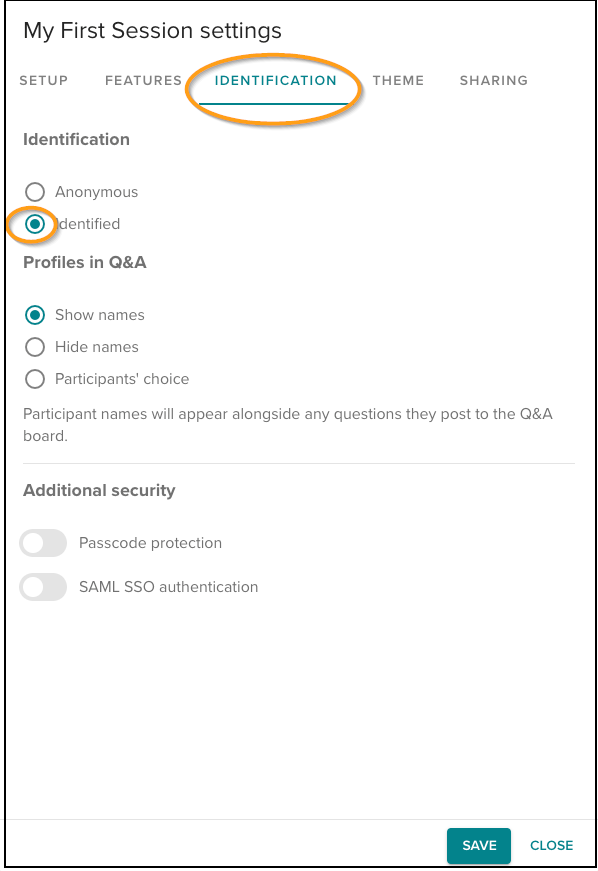Click the Profiles in Q&A heading
The height and width of the screenshot is (871, 598).
[x=84, y=262]
